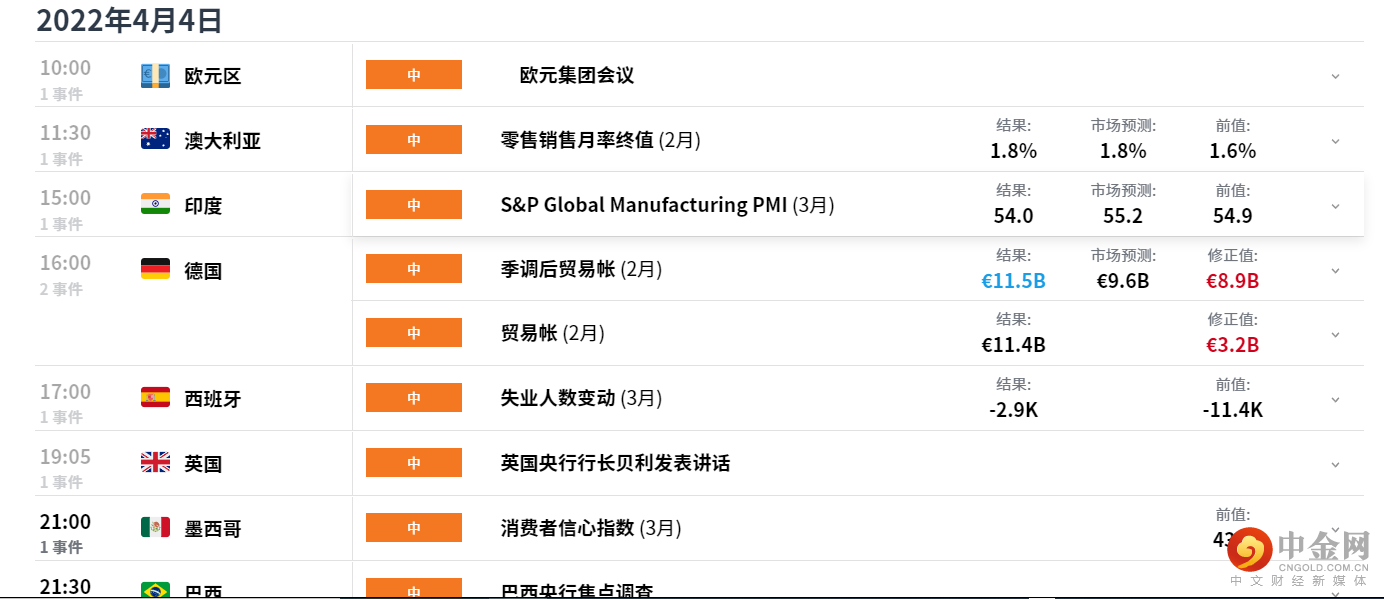This screenshot has width=1384, height=599.
Task: Click the 2022年4月4日 date heading
Action: coord(130,20)
